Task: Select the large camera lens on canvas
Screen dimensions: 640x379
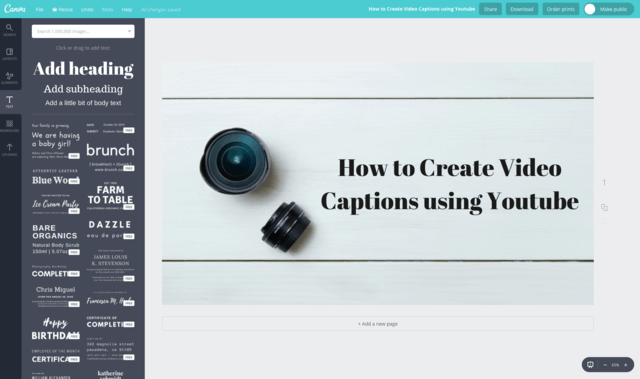Action: (235, 160)
